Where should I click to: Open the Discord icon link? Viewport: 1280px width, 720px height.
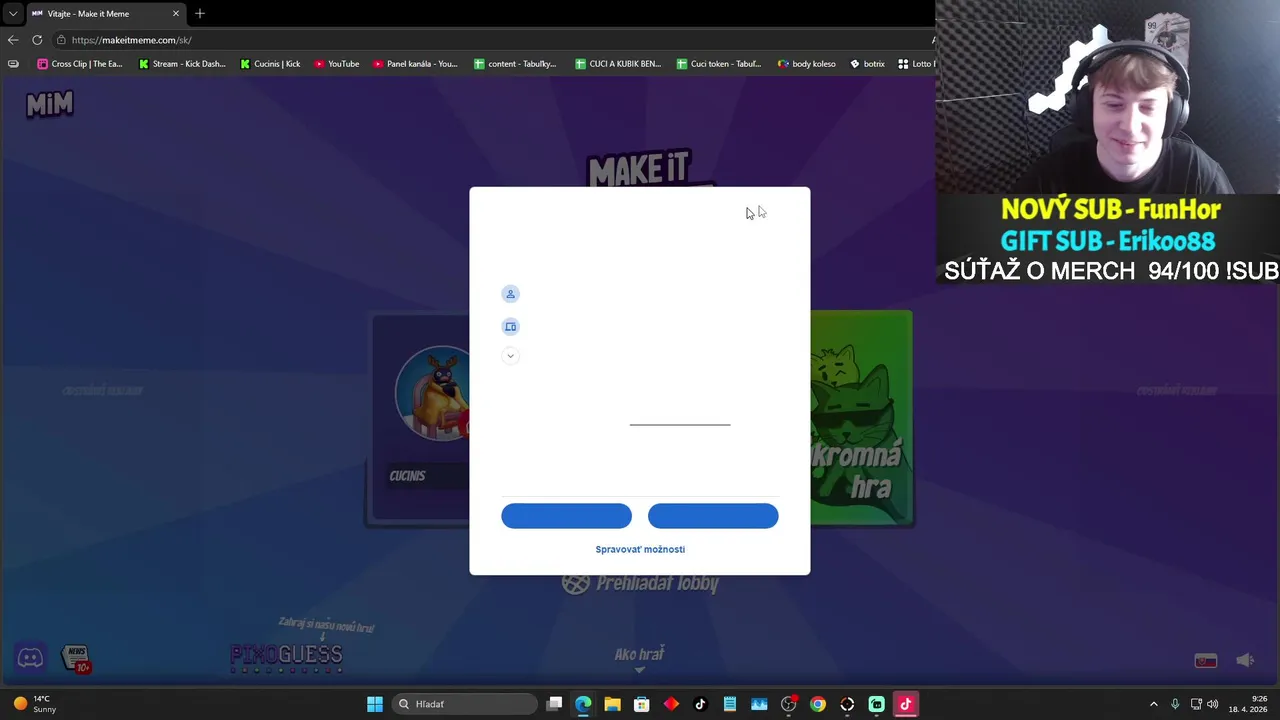(x=30, y=658)
